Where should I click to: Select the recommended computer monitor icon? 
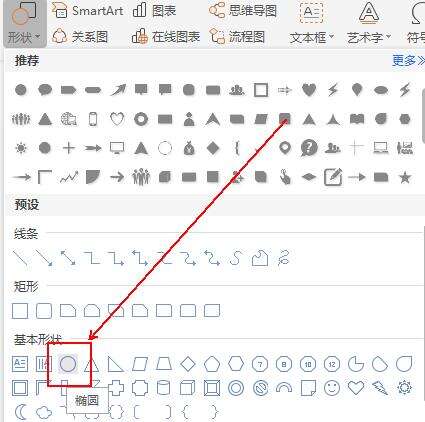click(117, 148)
